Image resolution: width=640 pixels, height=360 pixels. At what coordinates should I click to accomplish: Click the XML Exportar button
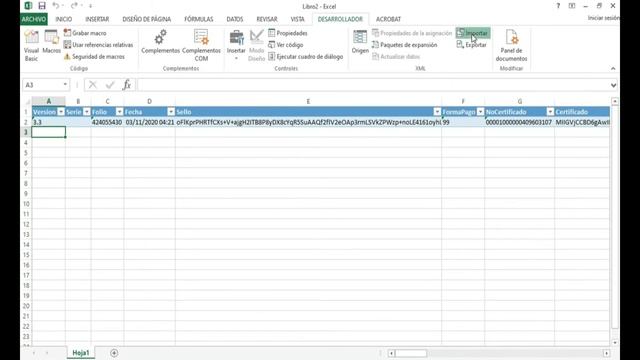[x=472, y=45]
